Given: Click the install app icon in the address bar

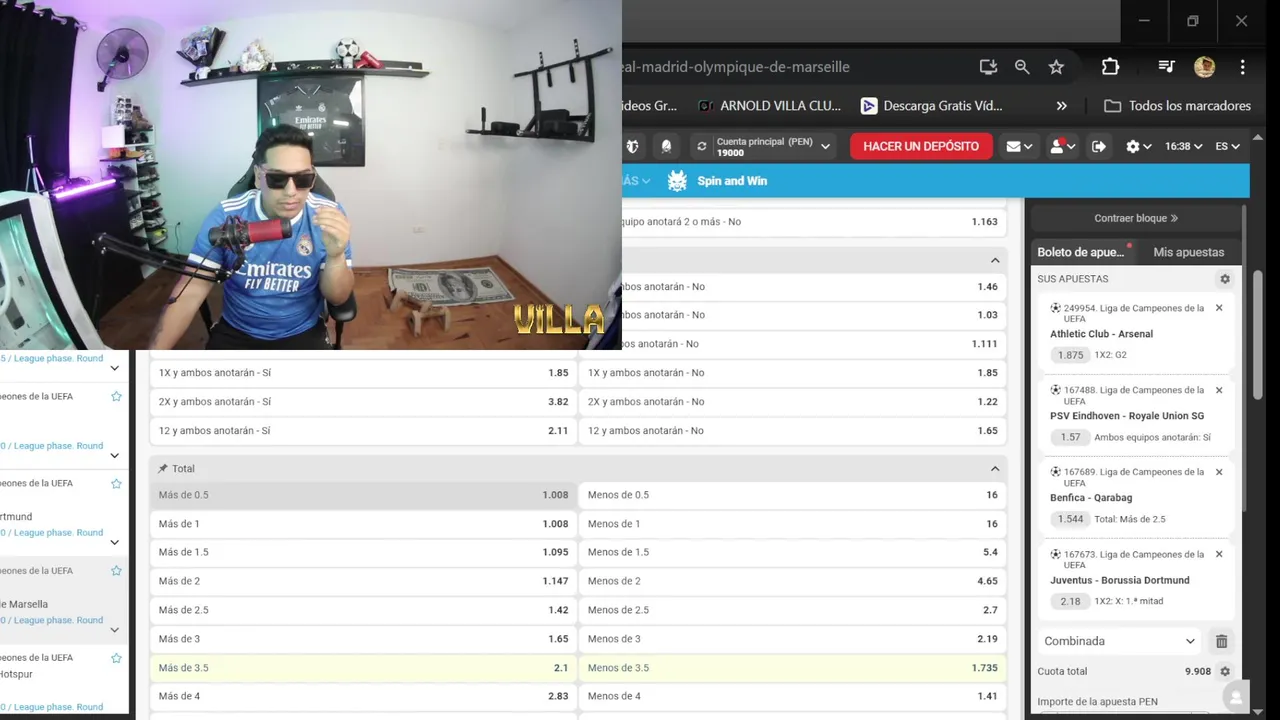Looking at the screenshot, I should pos(988,67).
